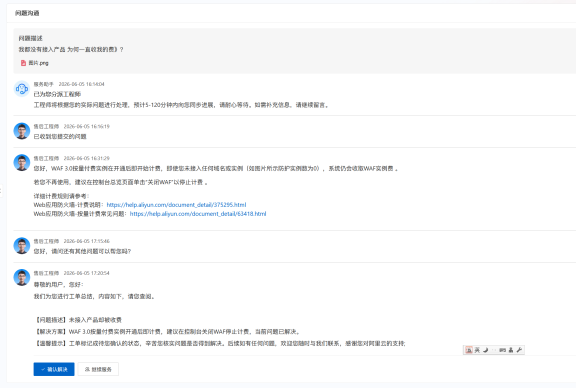576x388 pixels.
Task: Click the 17:15:46 message asking about other questions
Action: pyautogui.click(x=82, y=251)
